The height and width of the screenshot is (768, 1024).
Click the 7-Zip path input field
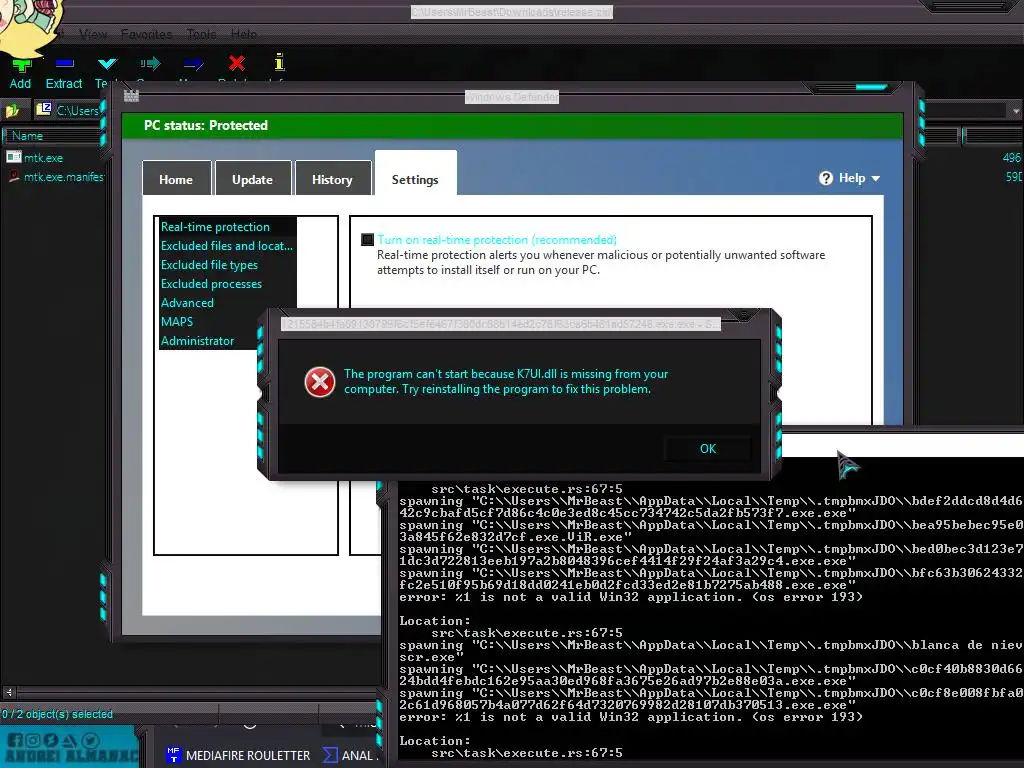coord(77,110)
